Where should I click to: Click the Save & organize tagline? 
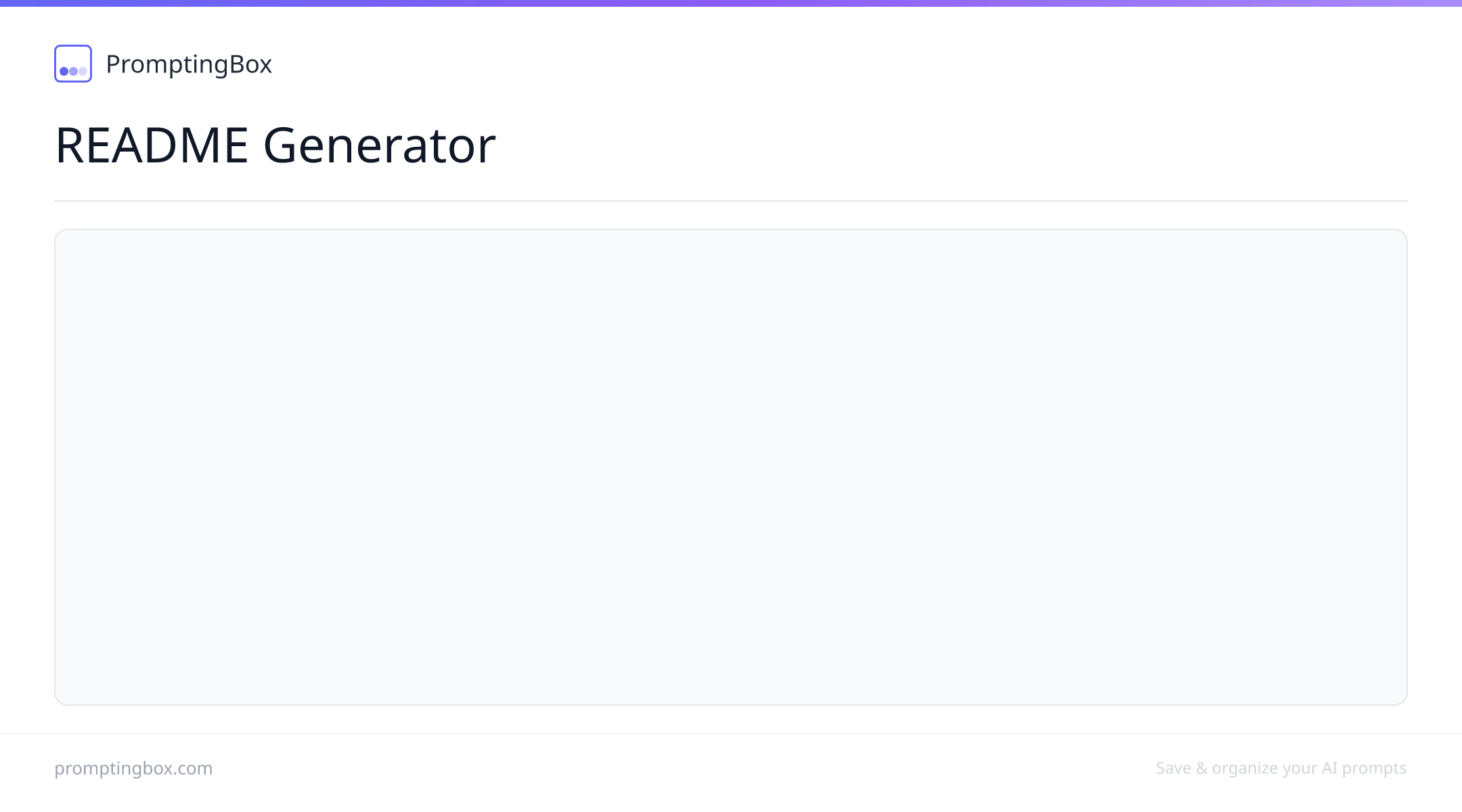click(x=1281, y=768)
